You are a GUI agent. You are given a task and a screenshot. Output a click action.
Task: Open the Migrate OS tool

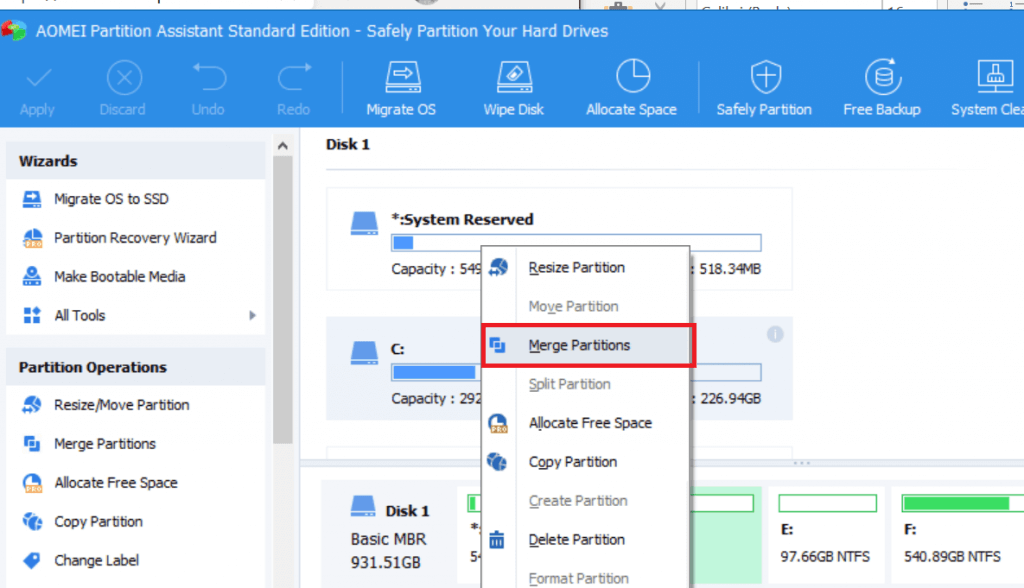[x=402, y=88]
